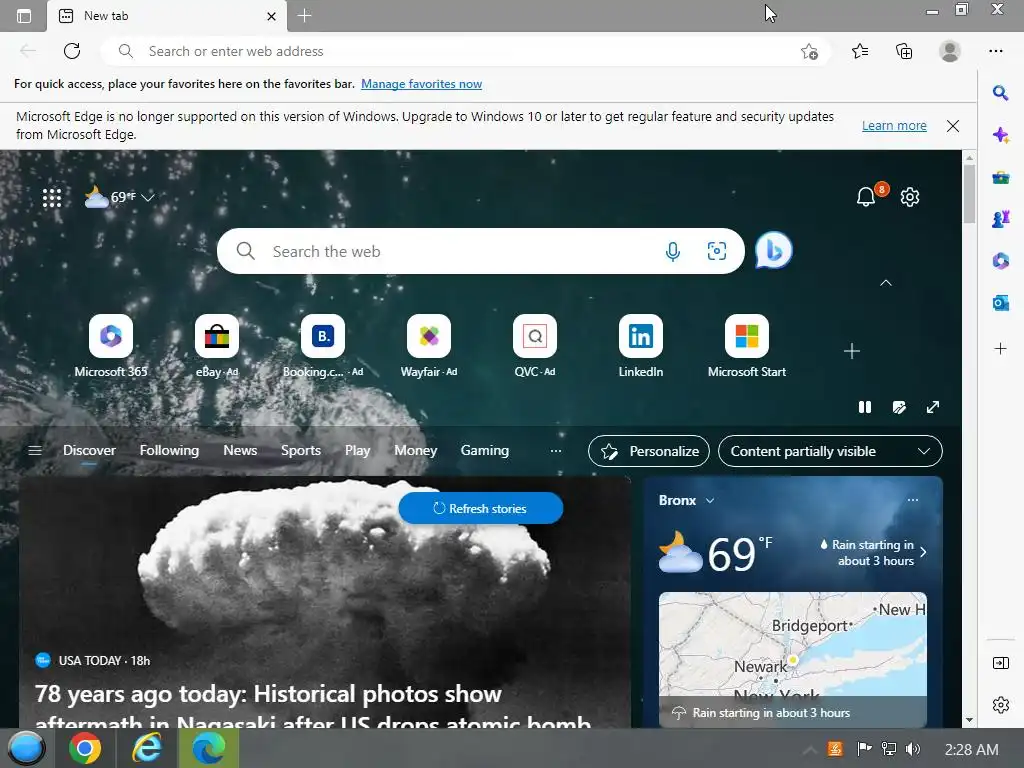Open the feed hamburger menu
Screen dimensions: 1024x768
click(x=35, y=451)
